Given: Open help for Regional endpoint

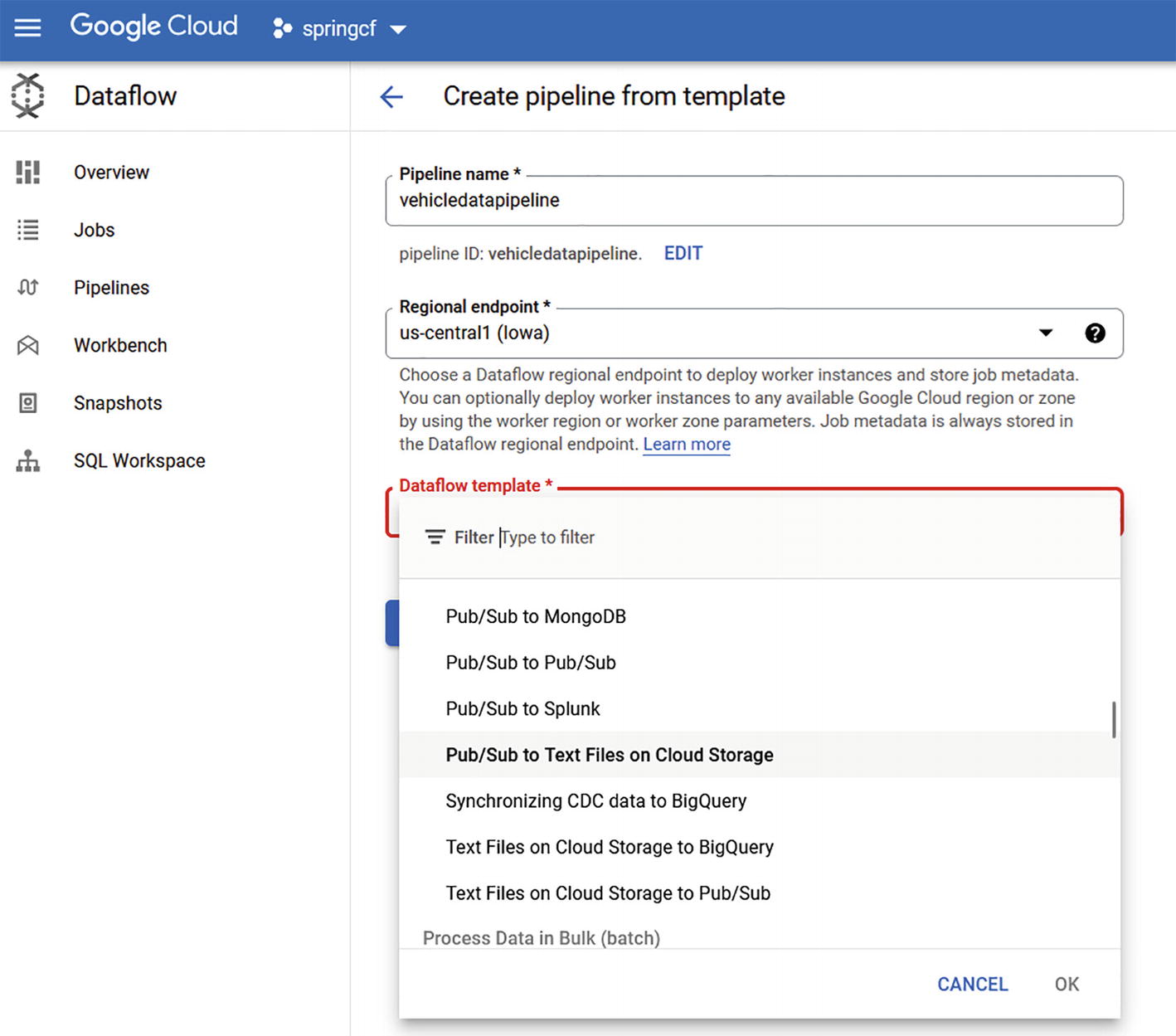Looking at the screenshot, I should tap(1095, 333).
